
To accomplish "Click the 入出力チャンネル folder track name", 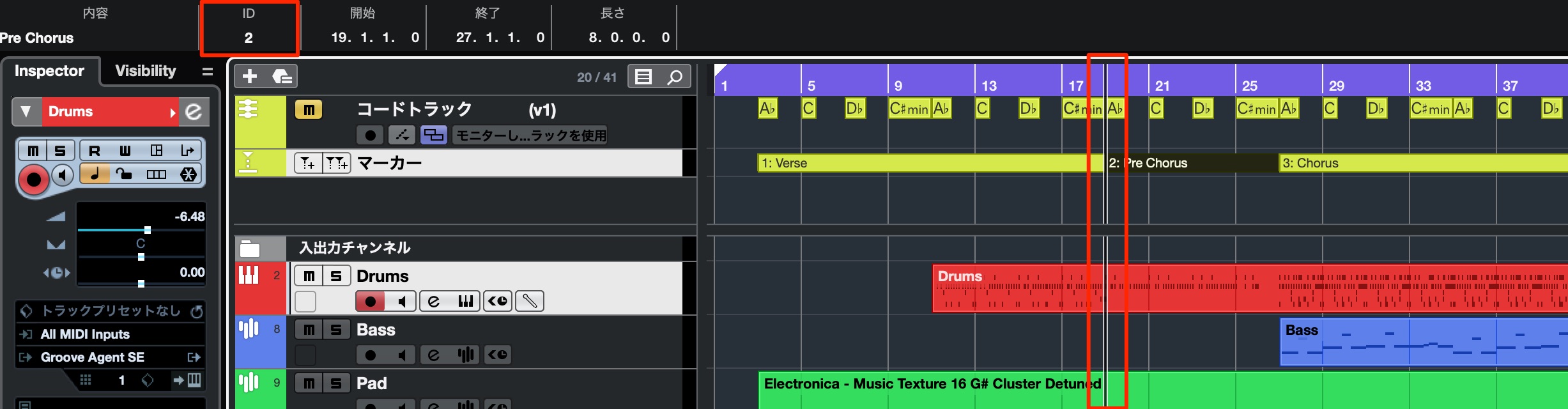I will [355, 248].
